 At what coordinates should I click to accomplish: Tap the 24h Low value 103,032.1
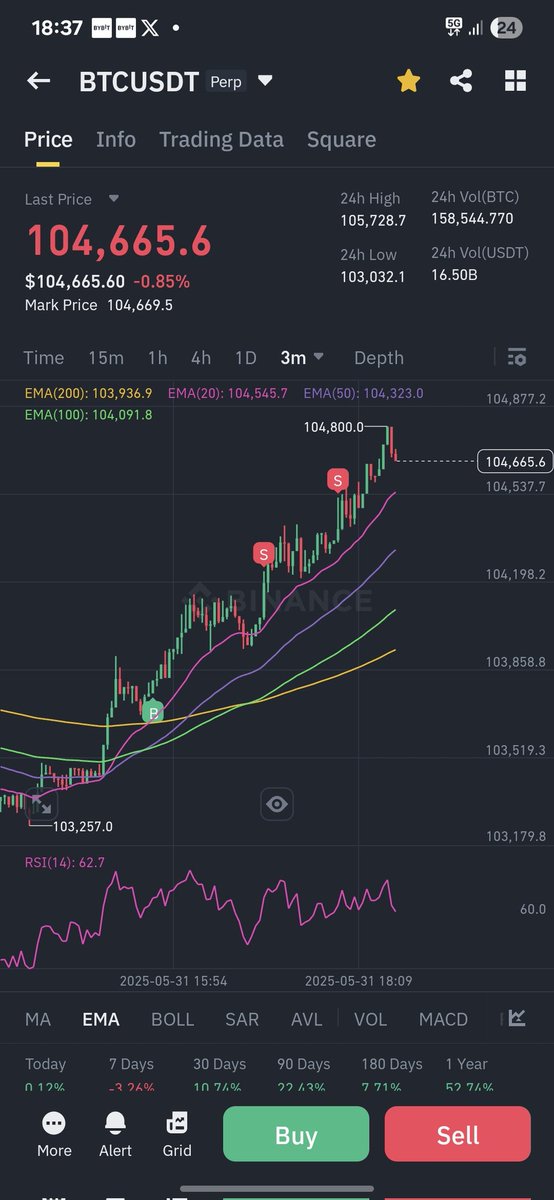373,277
